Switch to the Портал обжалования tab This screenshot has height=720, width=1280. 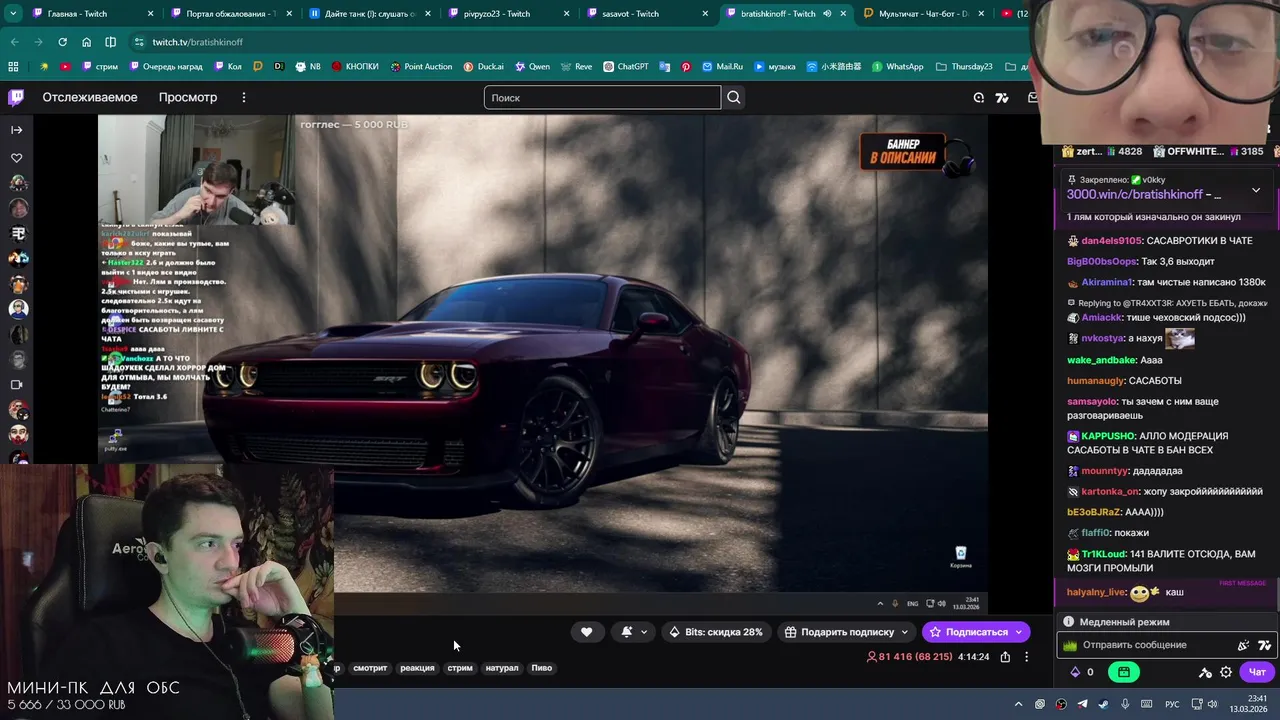coord(232,14)
